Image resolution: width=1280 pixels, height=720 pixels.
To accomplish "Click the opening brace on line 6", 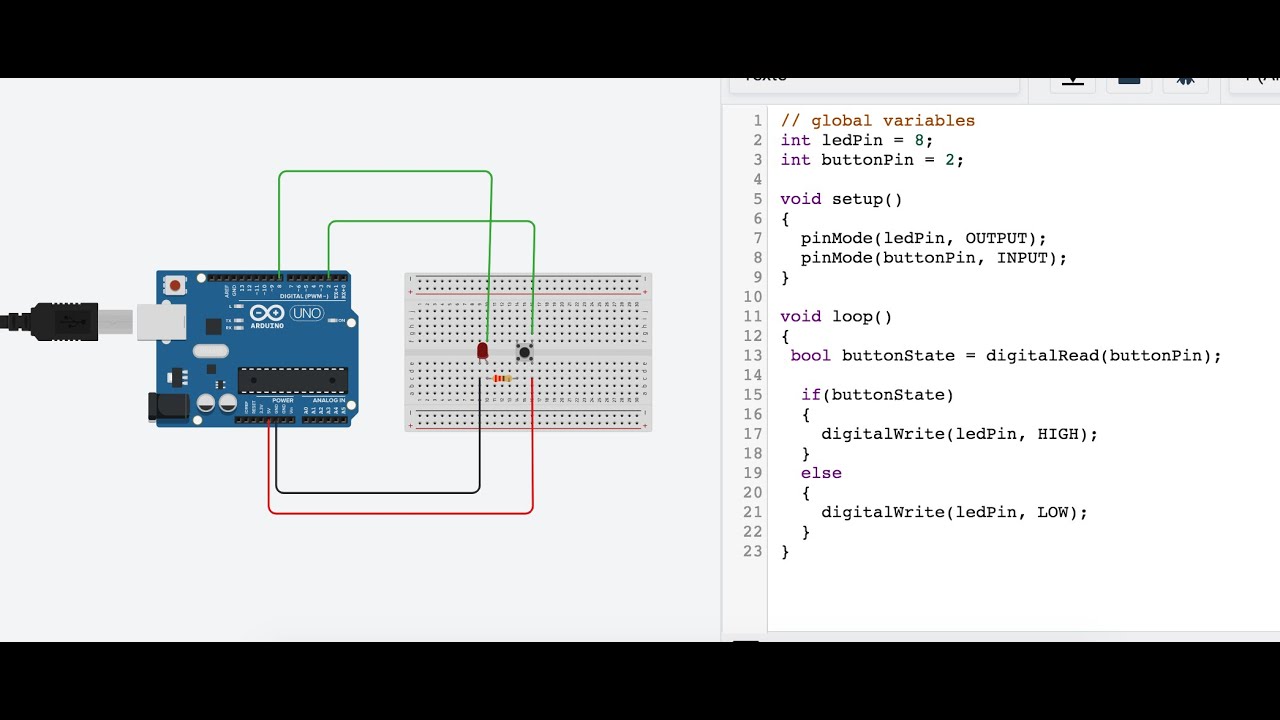I will coord(785,219).
